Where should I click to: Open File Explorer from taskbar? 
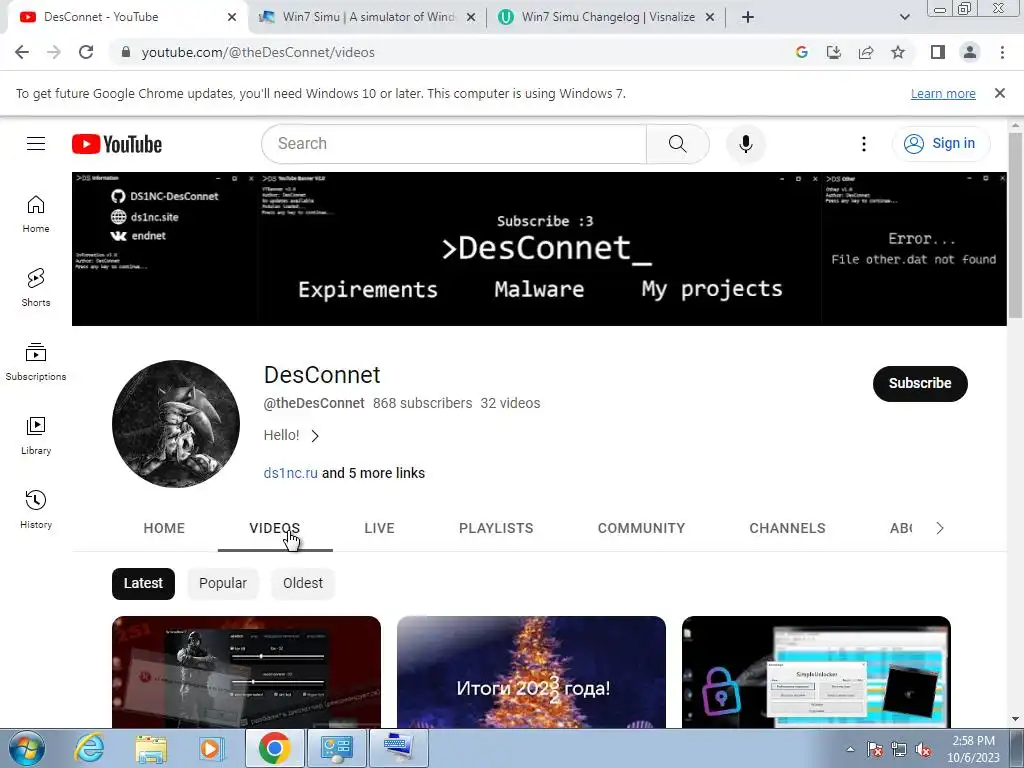click(150, 748)
